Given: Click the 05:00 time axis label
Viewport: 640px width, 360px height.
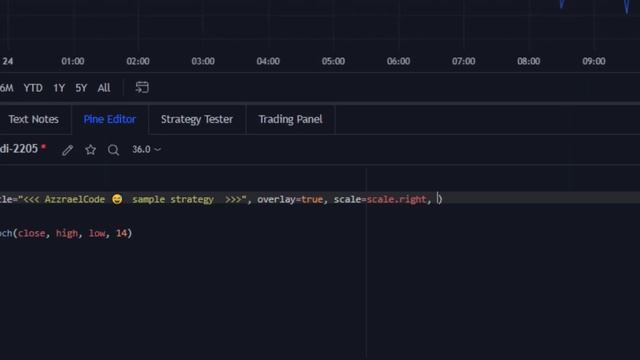Looking at the screenshot, I should tap(333, 61).
